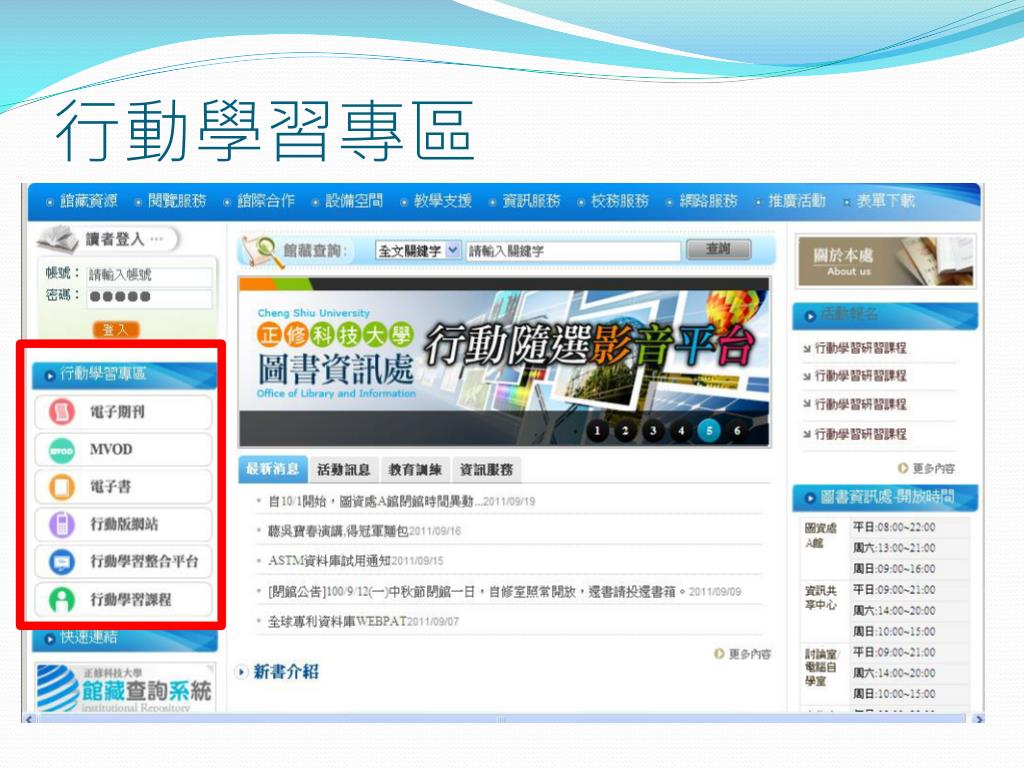
Task: Open the 行動版網站 purple phone icon
Action: (x=62, y=524)
